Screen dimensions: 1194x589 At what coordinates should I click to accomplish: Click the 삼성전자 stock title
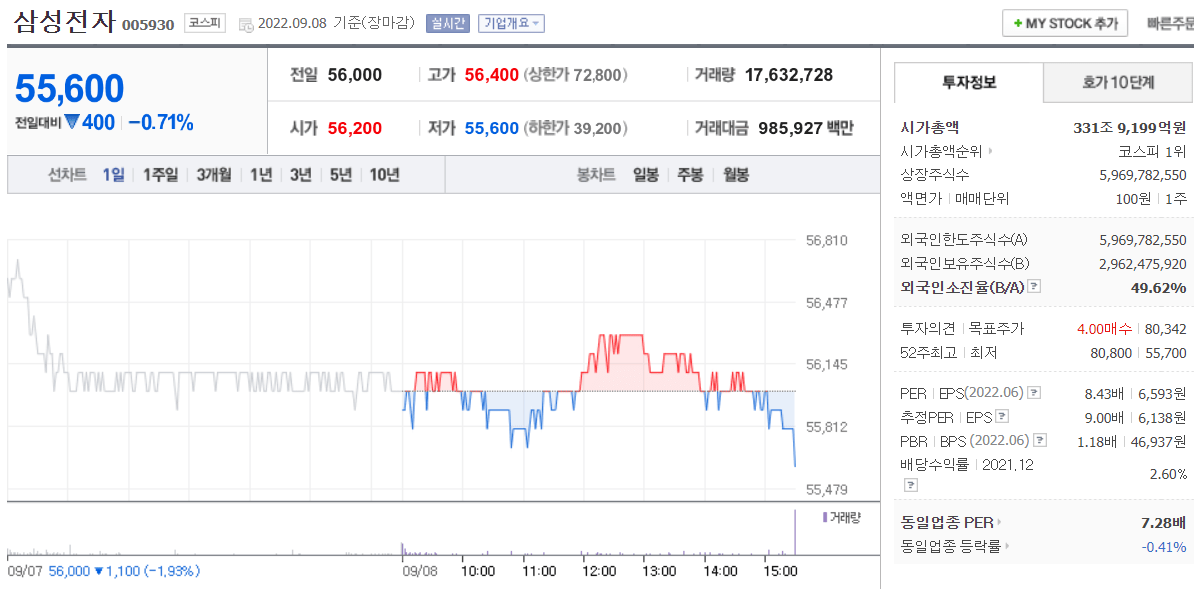[x=64, y=22]
